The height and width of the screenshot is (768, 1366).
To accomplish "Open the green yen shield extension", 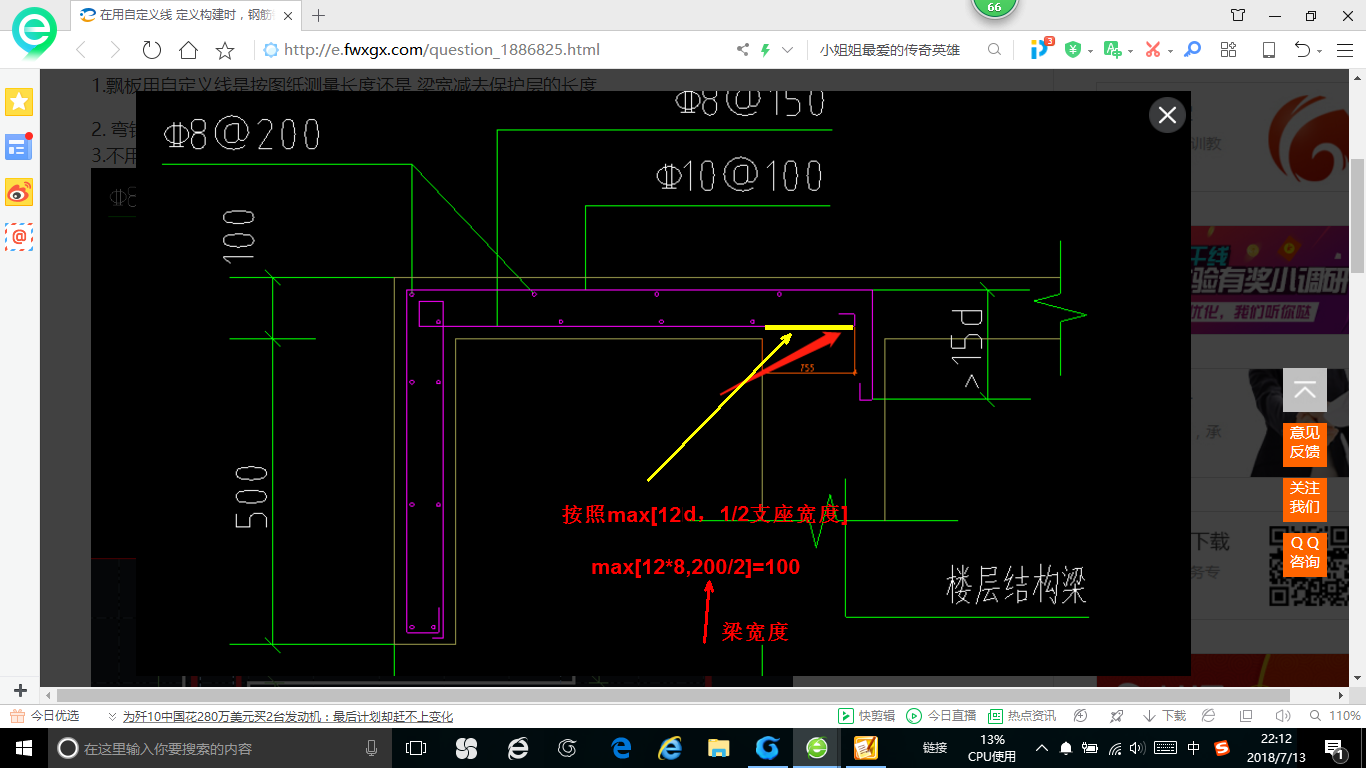I will [1073, 50].
